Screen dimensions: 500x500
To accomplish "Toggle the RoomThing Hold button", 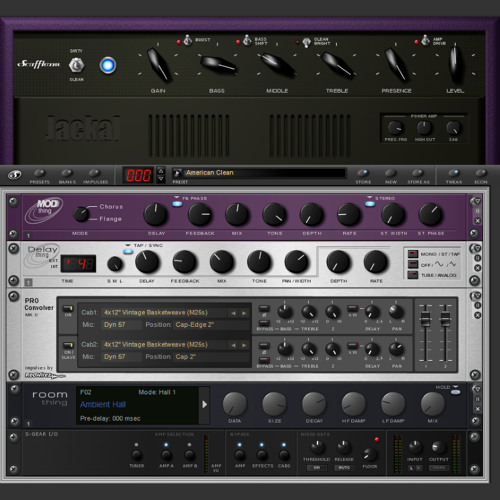I will pos(455,392).
